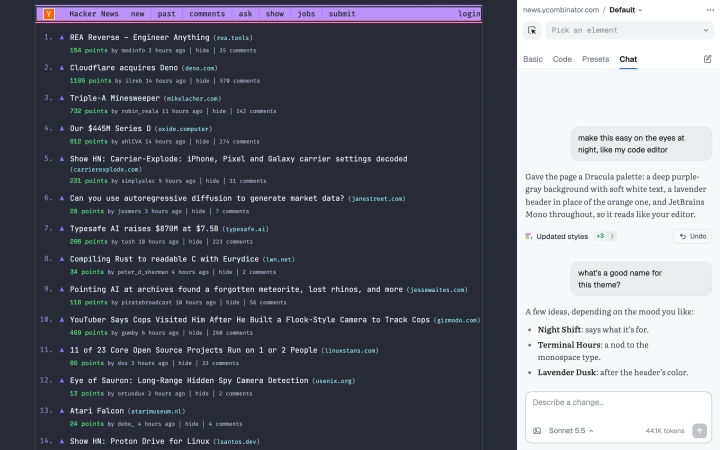720x450 pixels.
Task: Switch to the Code tab
Action: point(562,59)
